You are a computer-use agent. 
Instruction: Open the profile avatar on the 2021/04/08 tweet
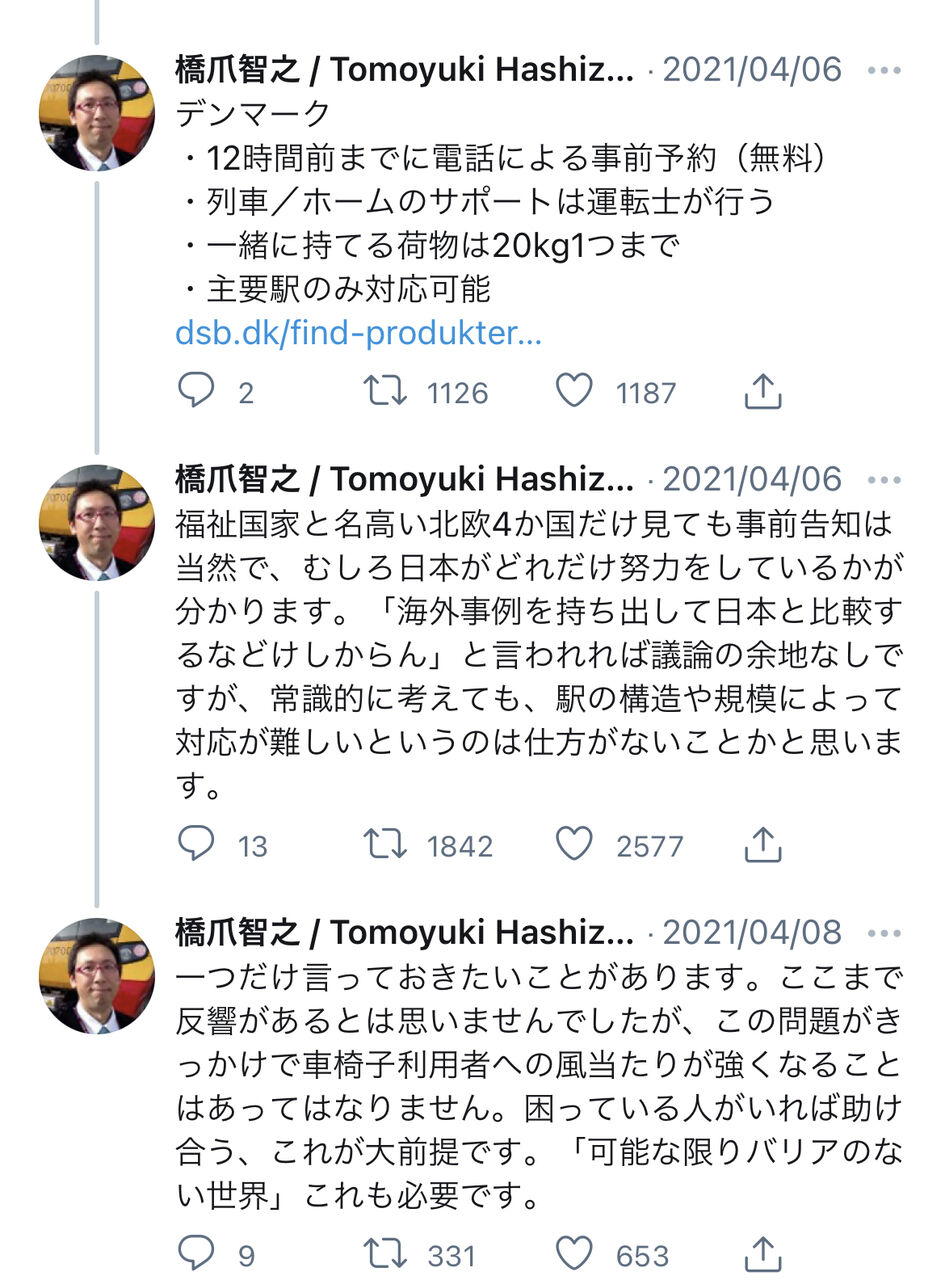96,975
